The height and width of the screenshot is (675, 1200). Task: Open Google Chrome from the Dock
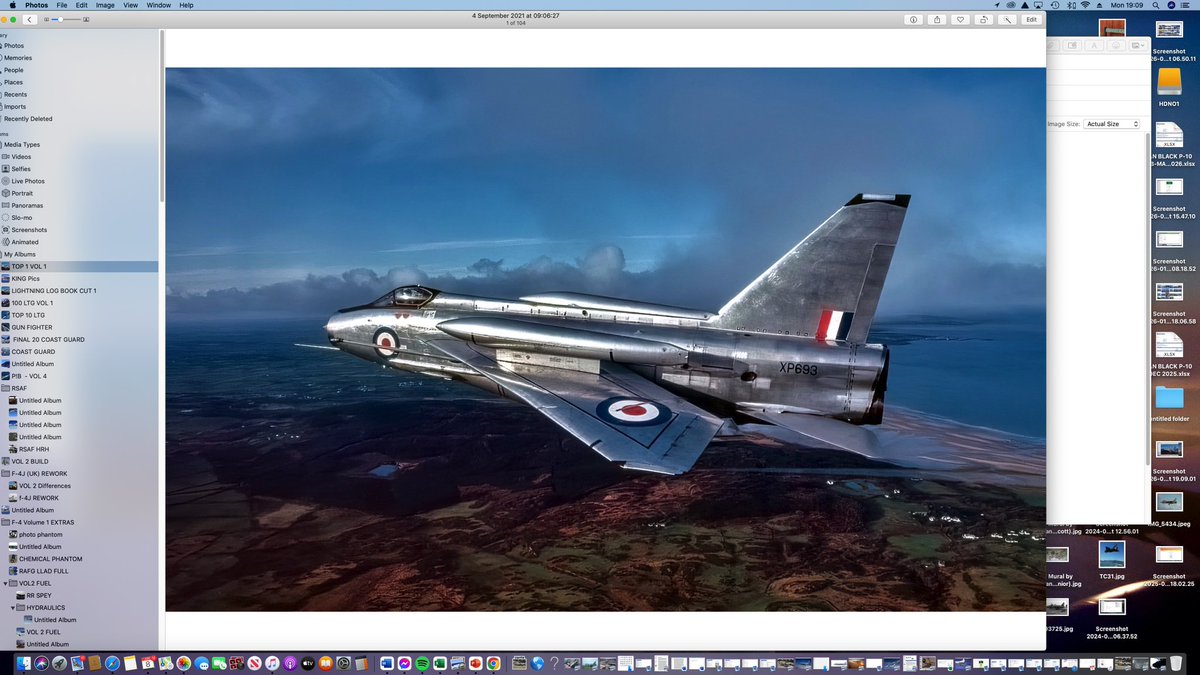[493, 663]
